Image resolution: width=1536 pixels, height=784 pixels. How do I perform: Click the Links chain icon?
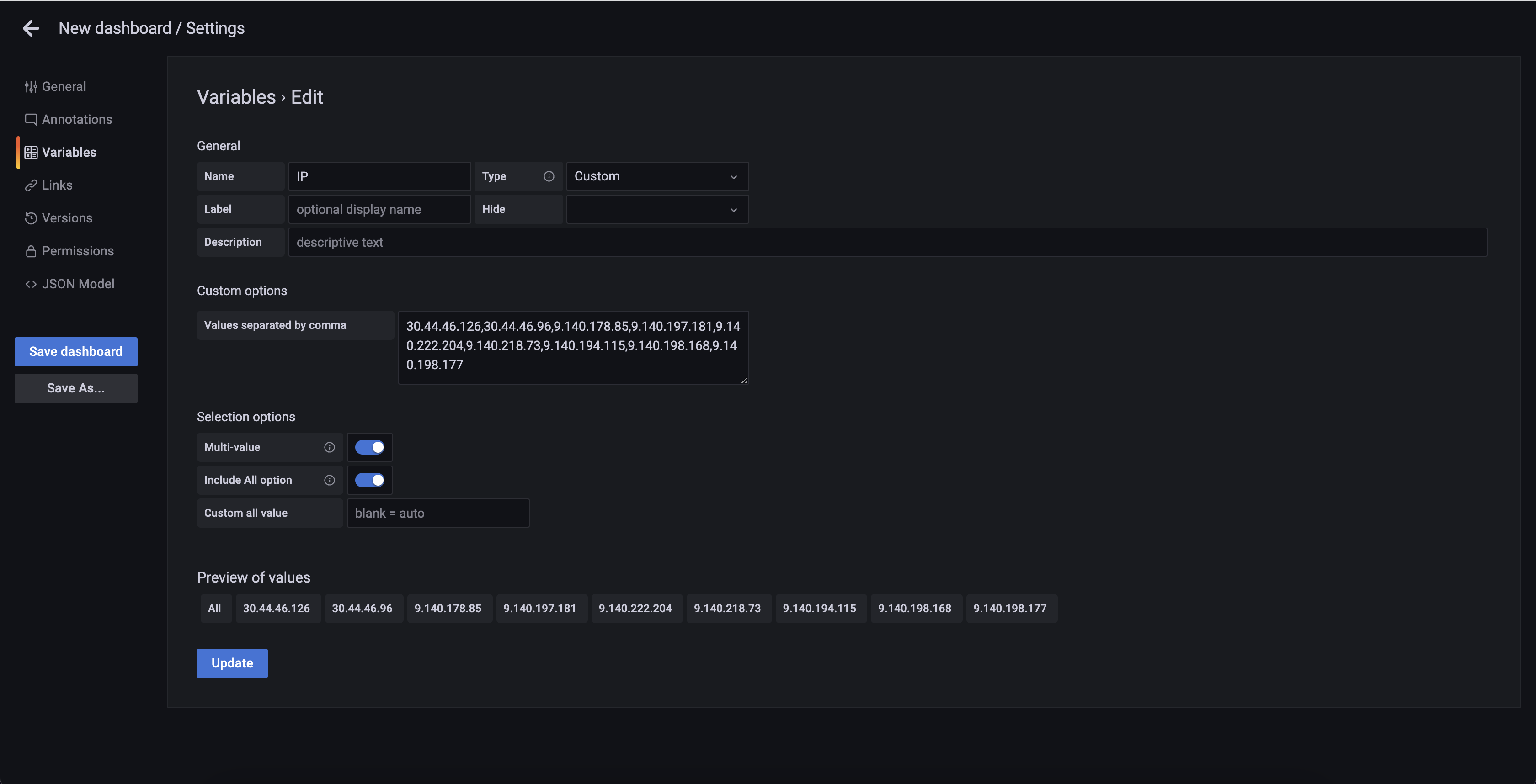[31, 185]
